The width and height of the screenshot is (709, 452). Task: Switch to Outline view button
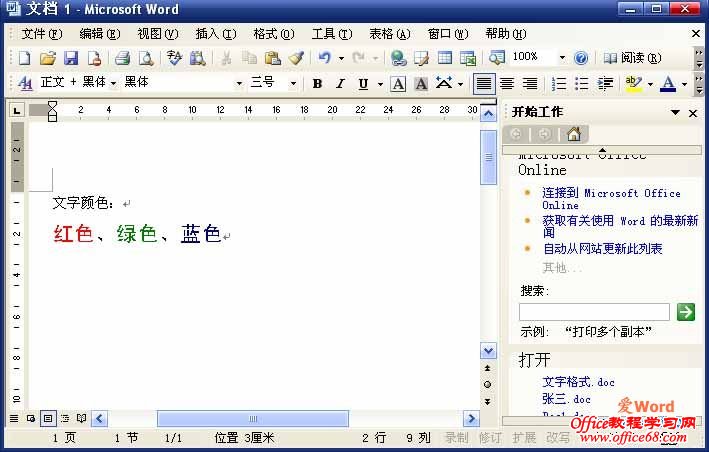tap(65, 419)
